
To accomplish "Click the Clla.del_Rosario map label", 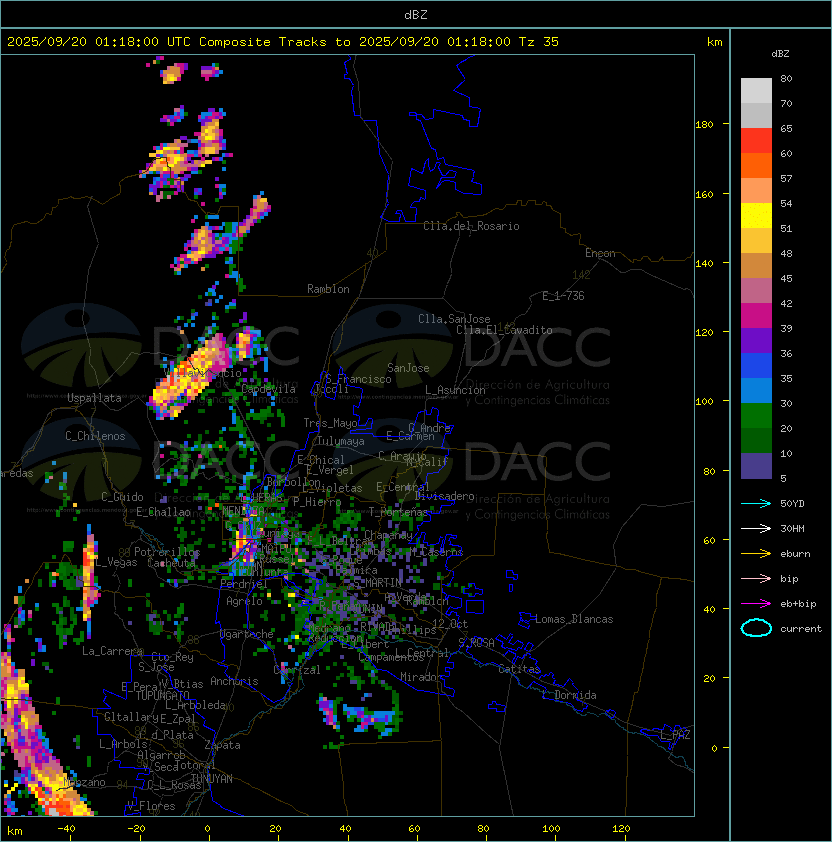I will (x=471, y=226).
